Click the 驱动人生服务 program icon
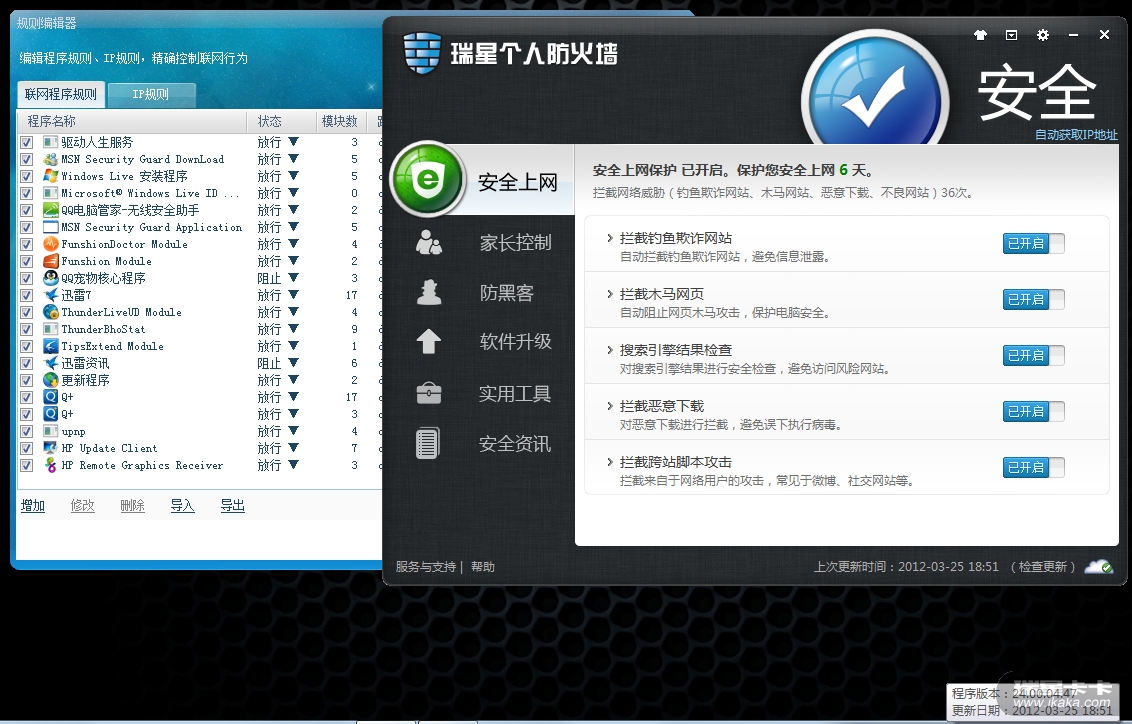 [x=50, y=141]
